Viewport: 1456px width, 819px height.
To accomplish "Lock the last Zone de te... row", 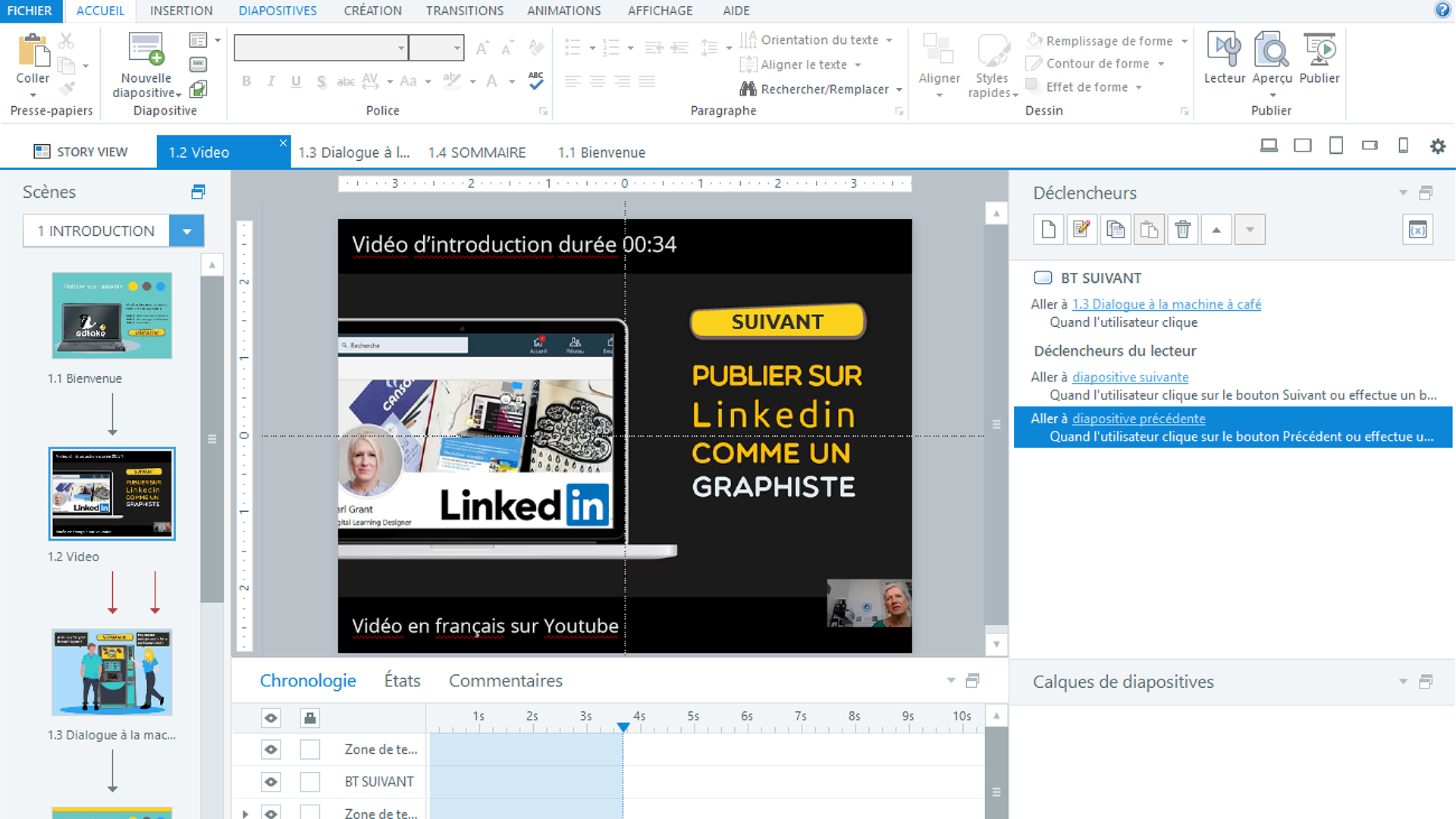I will 309,812.
